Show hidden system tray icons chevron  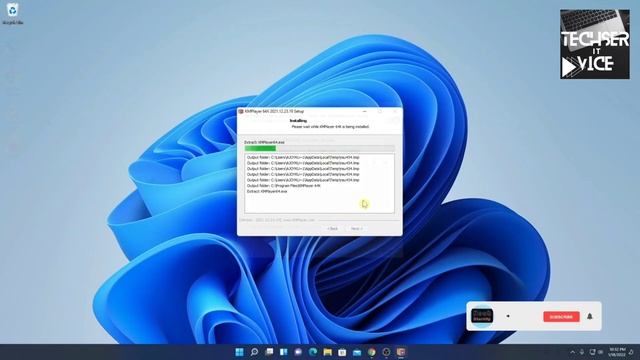pos(572,352)
